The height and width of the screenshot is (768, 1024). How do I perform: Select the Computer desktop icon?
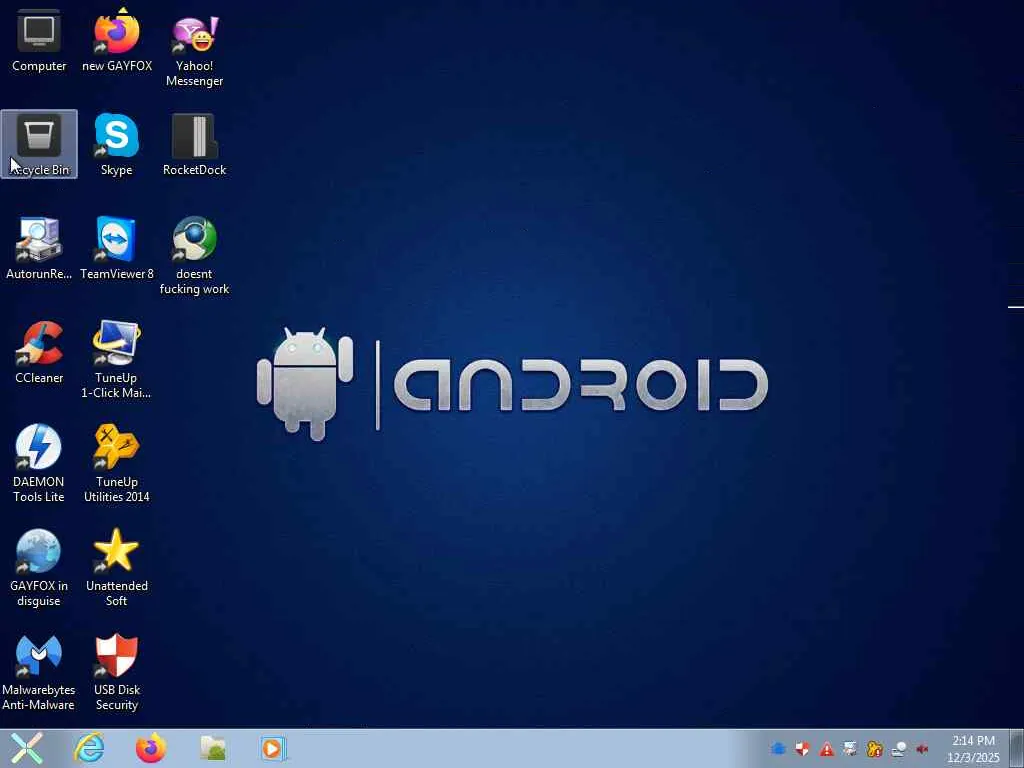point(39,40)
